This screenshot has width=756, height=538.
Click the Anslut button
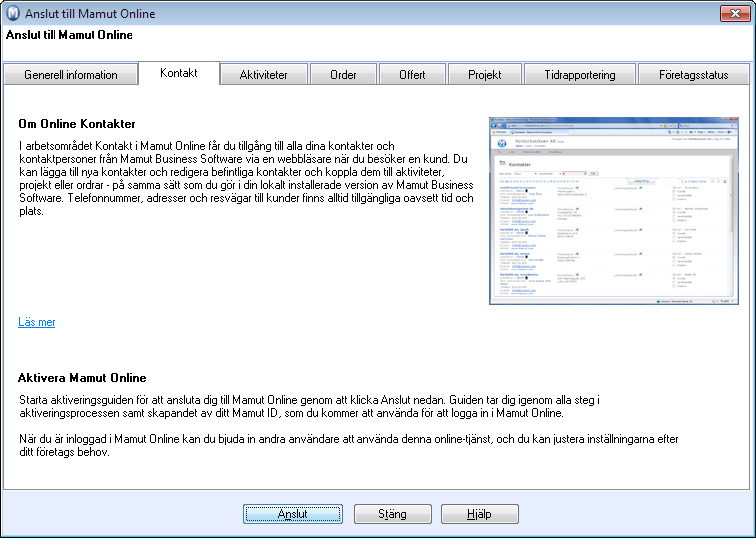click(x=293, y=514)
